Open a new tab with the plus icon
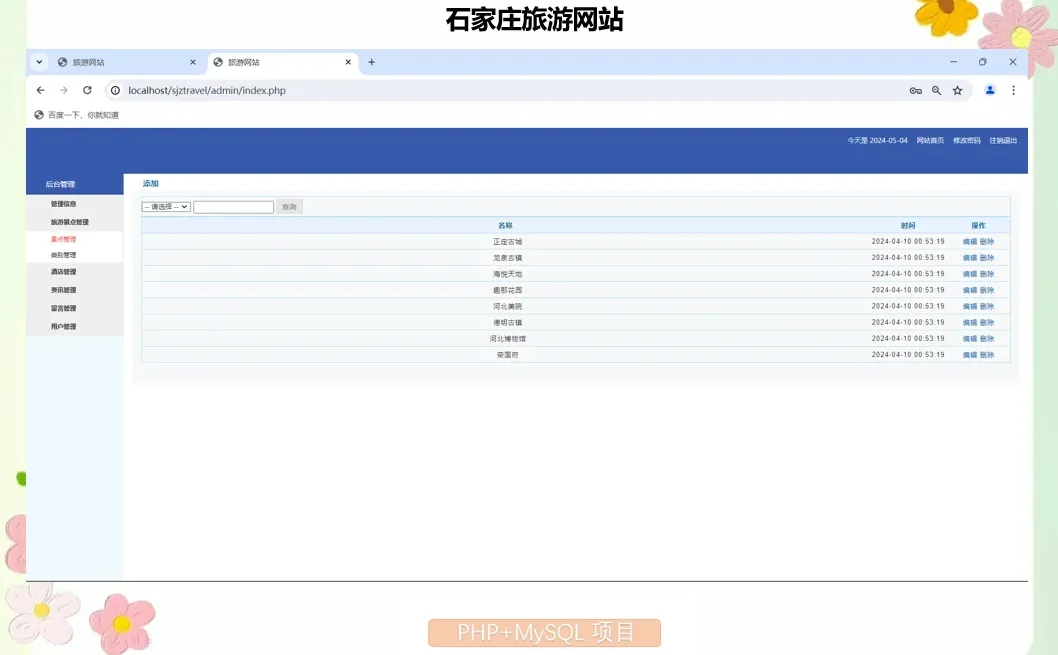1058x655 pixels. pyautogui.click(x=371, y=61)
